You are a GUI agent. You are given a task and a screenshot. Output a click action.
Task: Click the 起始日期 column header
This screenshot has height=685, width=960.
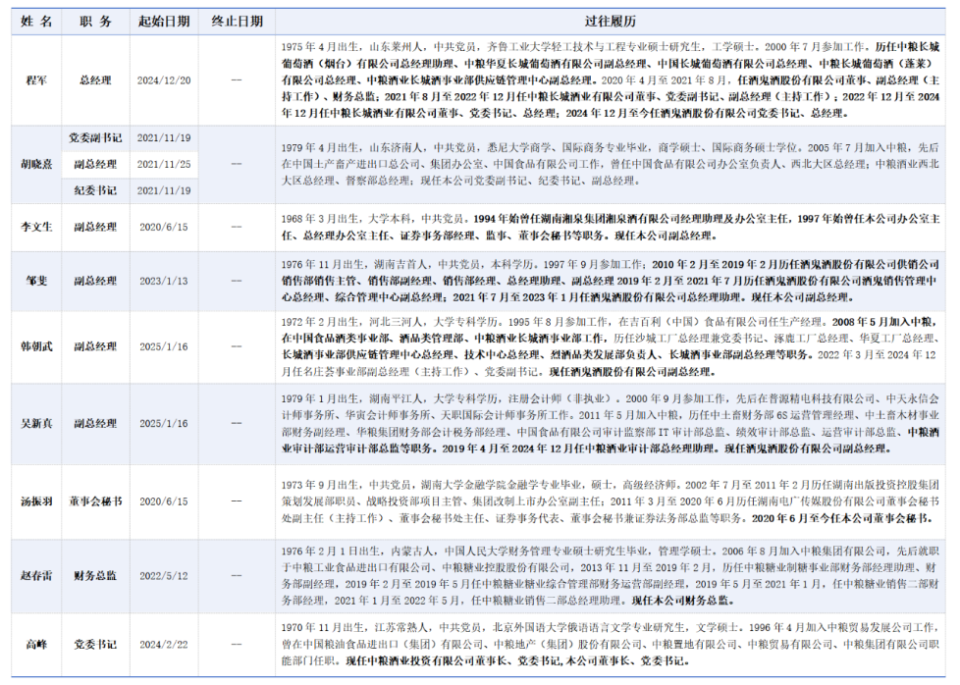click(163, 21)
